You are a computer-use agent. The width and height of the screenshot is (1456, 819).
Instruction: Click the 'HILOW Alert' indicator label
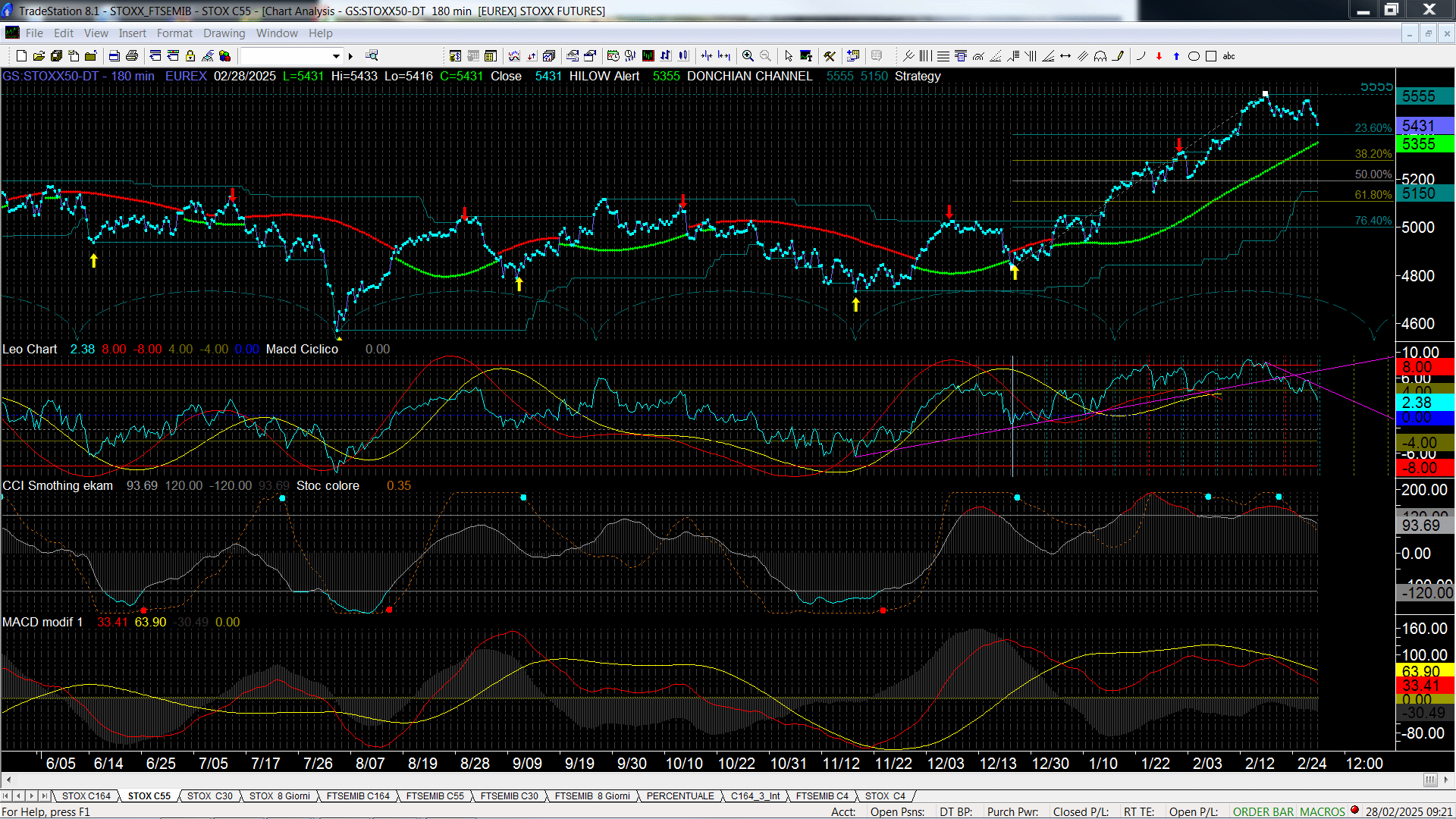604,77
